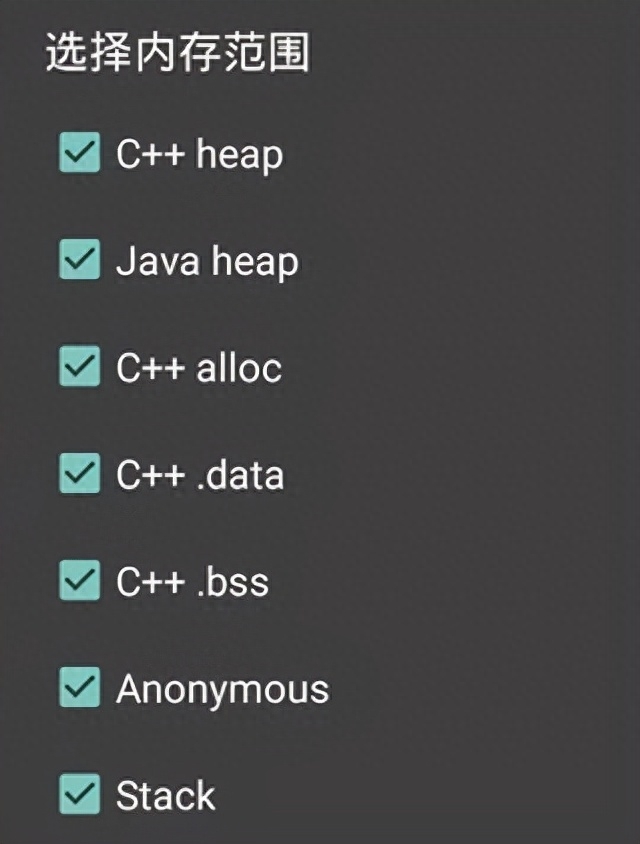This screenshot has height=844, width=640.
Task: Click the word "heap" in C++ heap
Action: pos(239,155)
